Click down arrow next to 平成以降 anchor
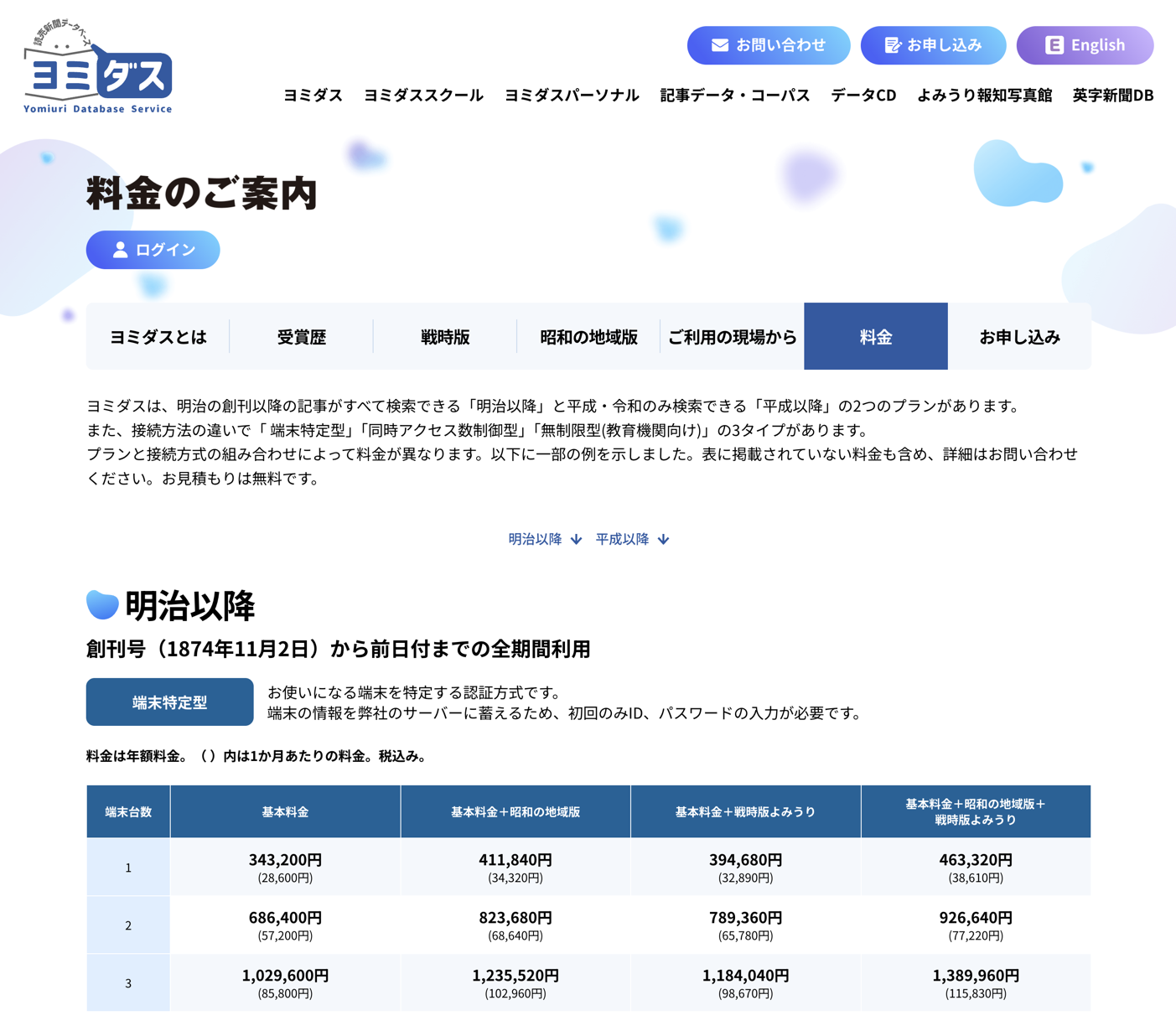The width and height of the screenshot is (1176, 1031). [x=663, y=539]
